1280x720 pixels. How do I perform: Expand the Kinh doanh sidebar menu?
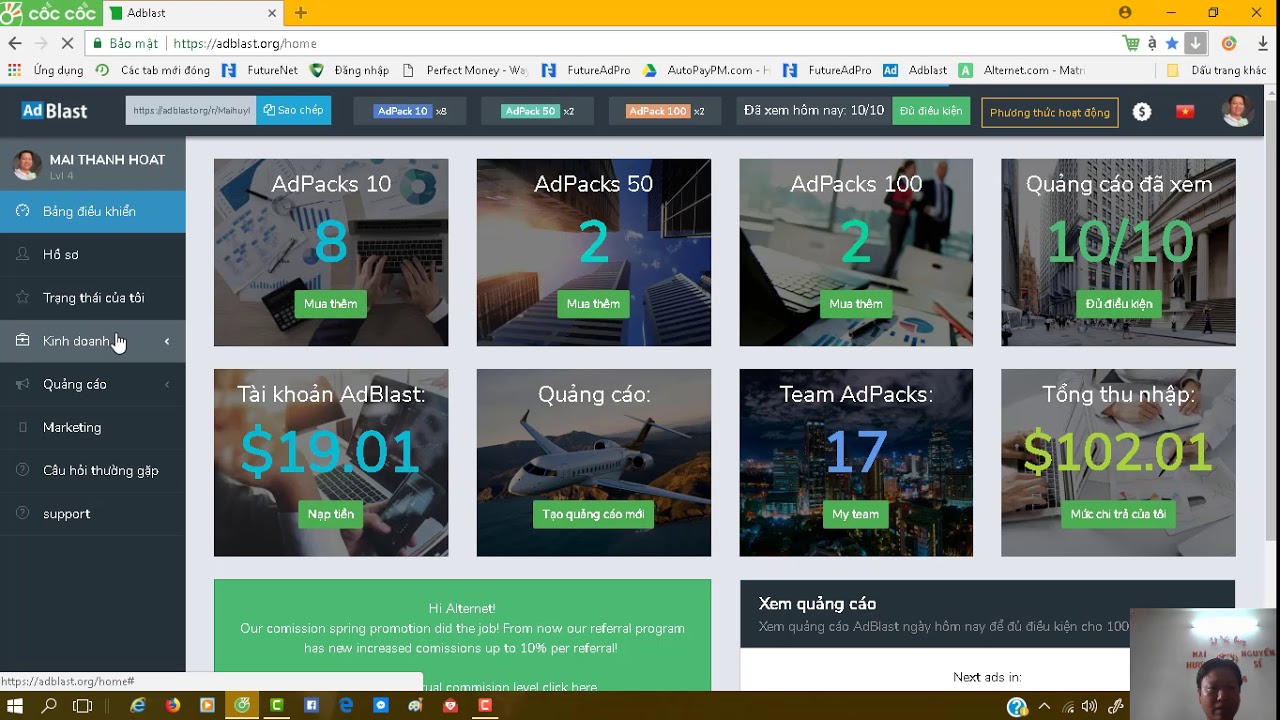tap(92, 341)
